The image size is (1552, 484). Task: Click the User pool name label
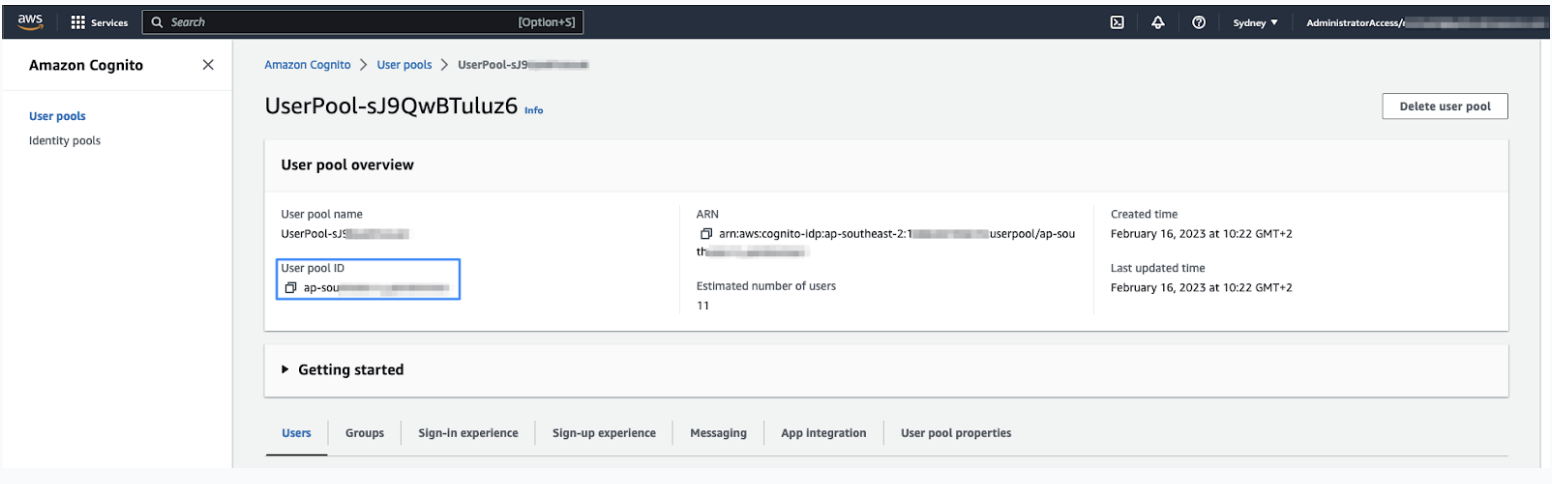click(x=322, y=214)
